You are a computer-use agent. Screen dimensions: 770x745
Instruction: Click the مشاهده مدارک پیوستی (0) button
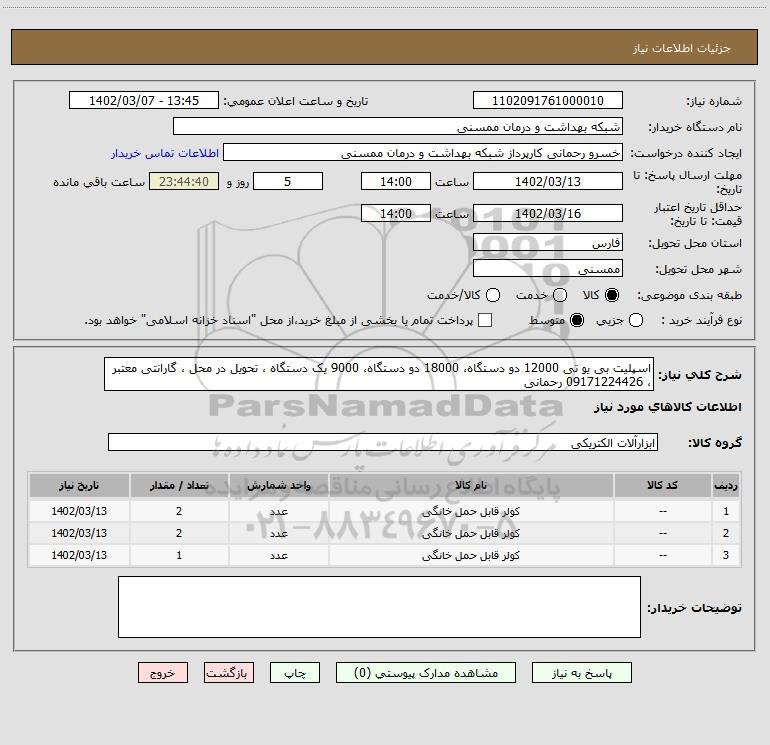pyautogui.click(x=426, y=673)
